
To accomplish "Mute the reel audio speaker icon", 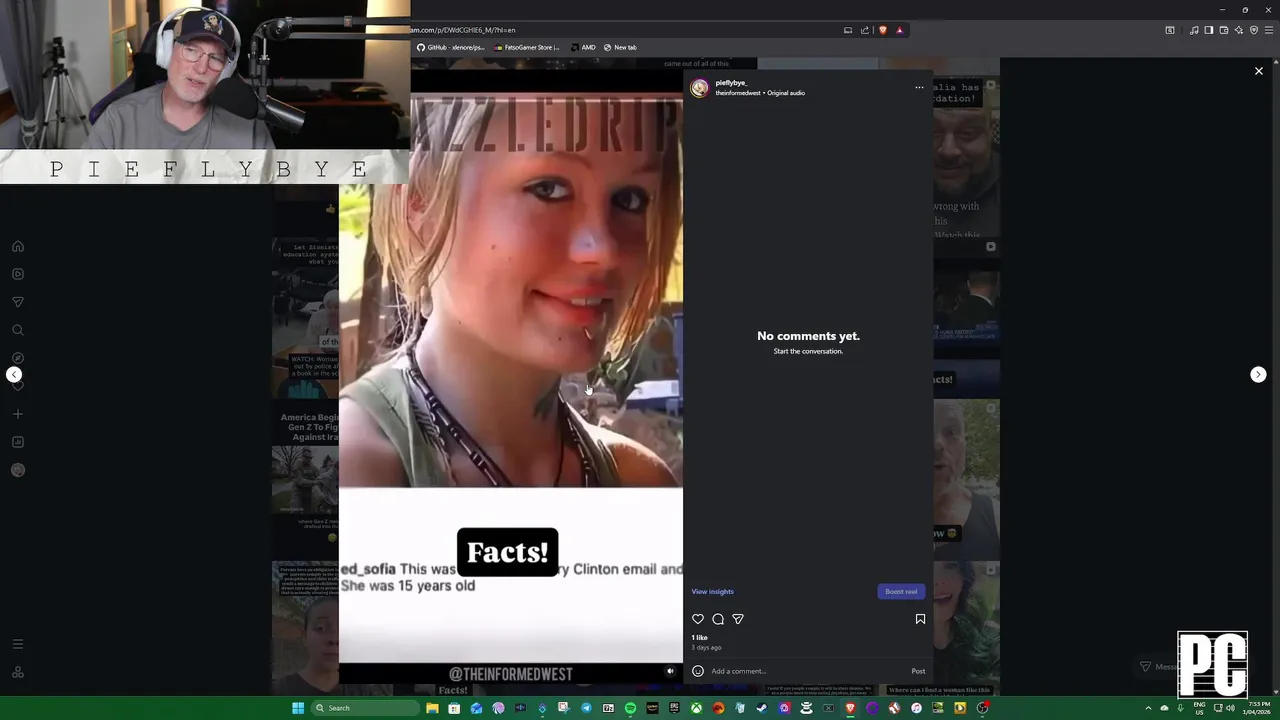I will tap(670, 671).
